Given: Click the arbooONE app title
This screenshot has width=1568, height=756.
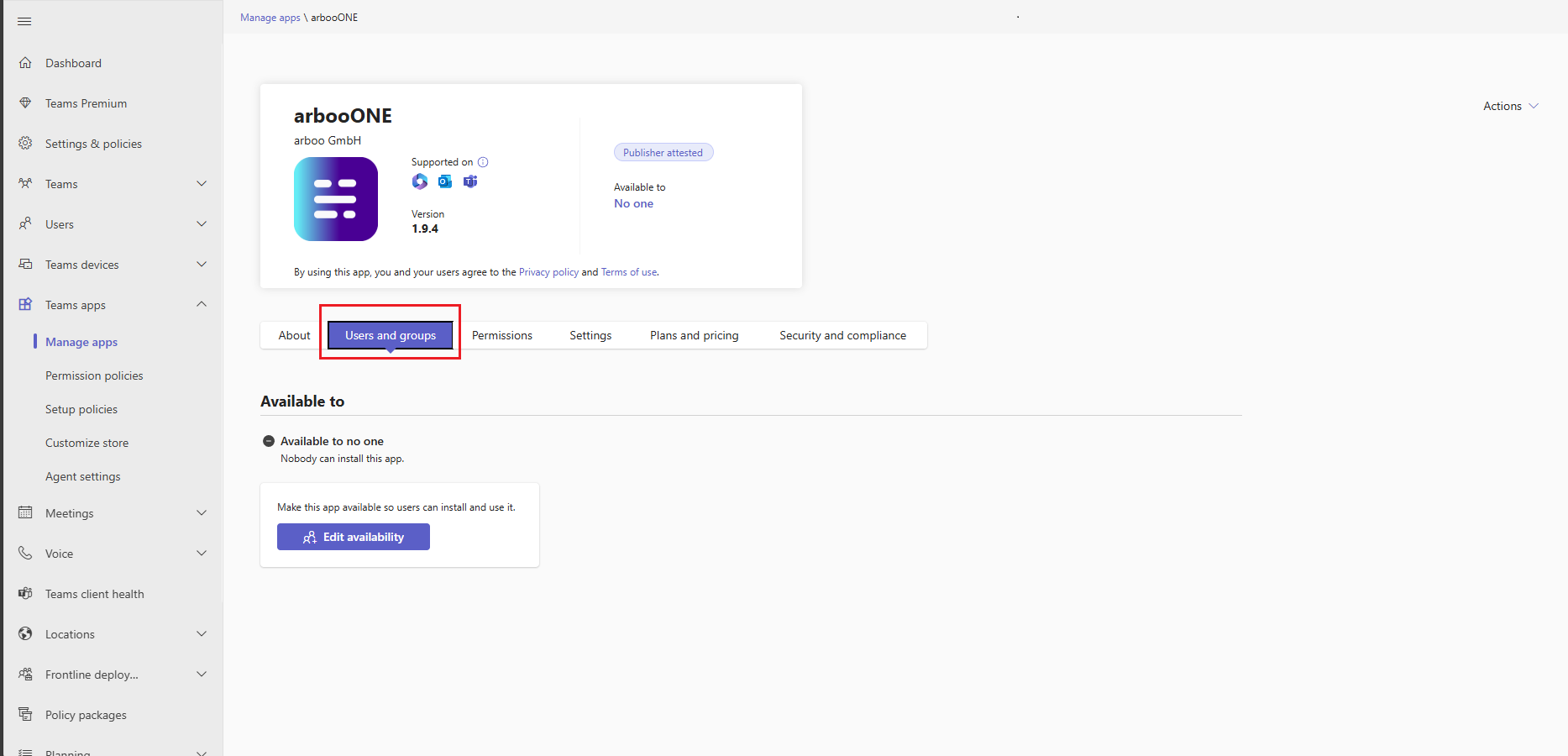Looking at the screenshot, I should coord(343,116).
